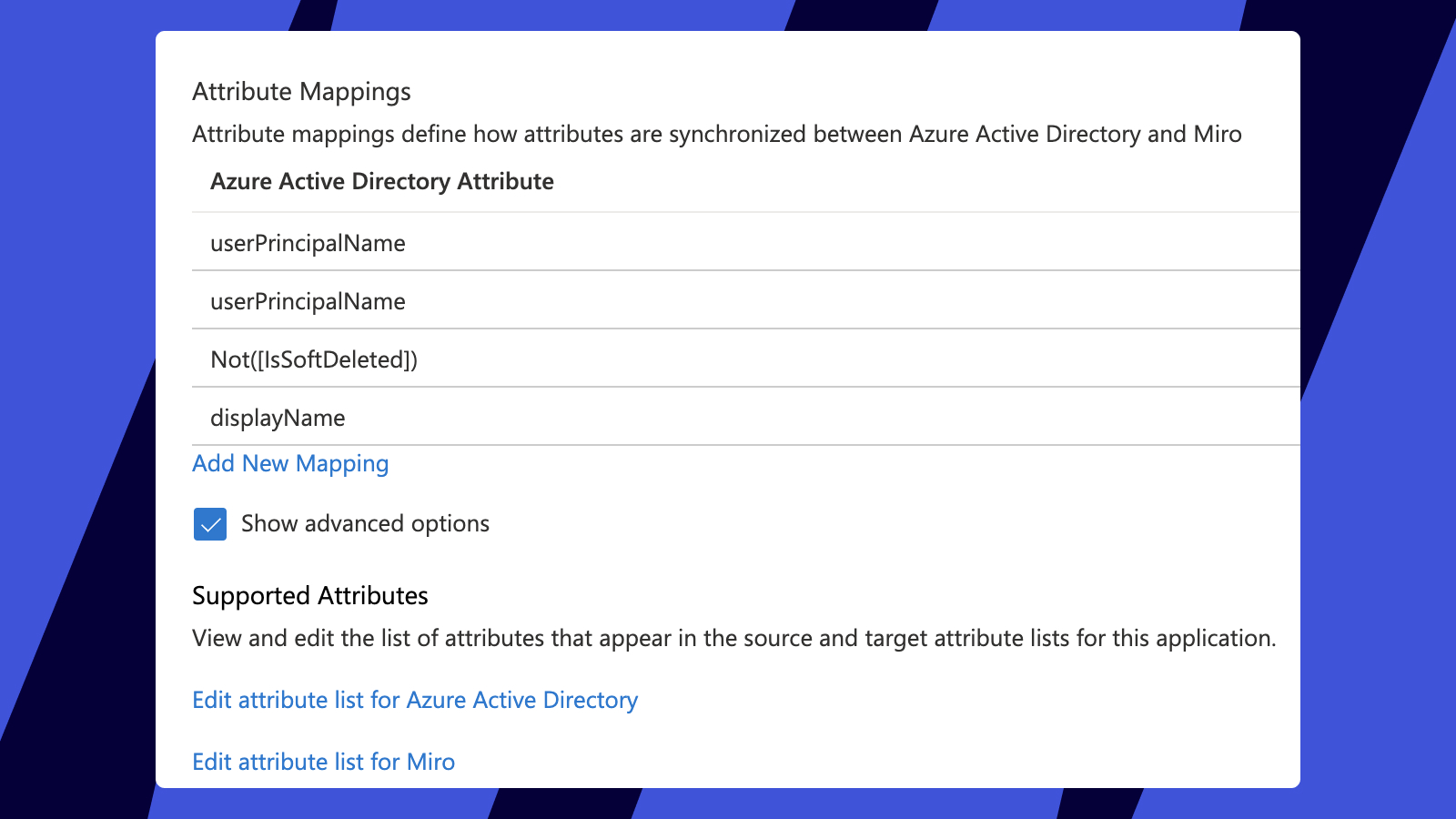1456x819 pixels.
Task: Click the blank area right of the column header
Action: (910, 181)
